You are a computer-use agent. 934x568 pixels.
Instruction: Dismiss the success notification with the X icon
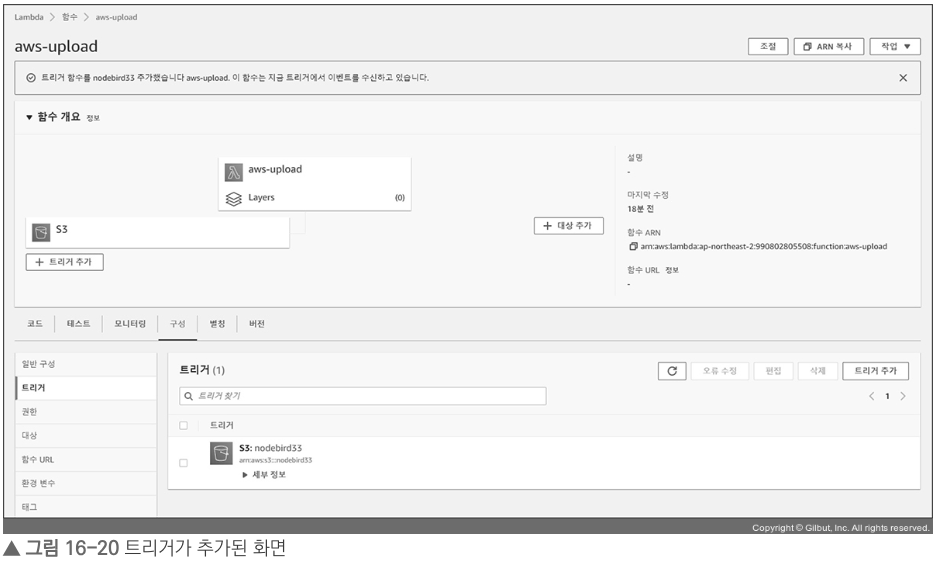click(x=903, y=78)
